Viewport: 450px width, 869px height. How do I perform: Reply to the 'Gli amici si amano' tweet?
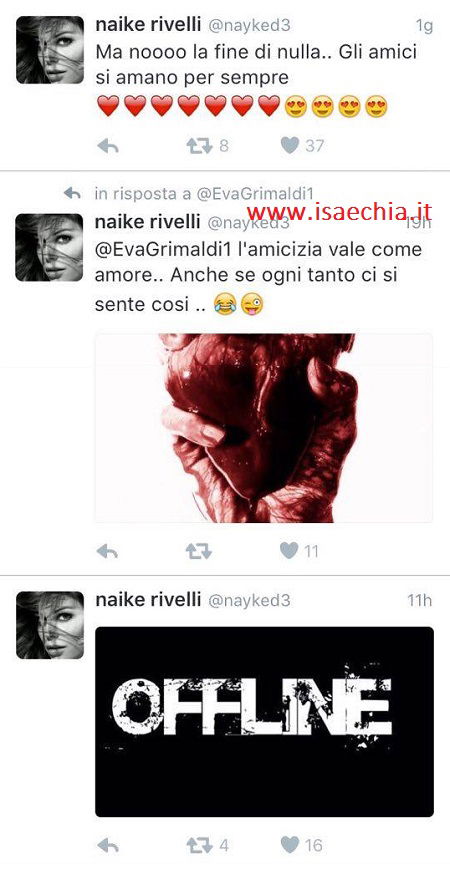click(x=109, y=146)
